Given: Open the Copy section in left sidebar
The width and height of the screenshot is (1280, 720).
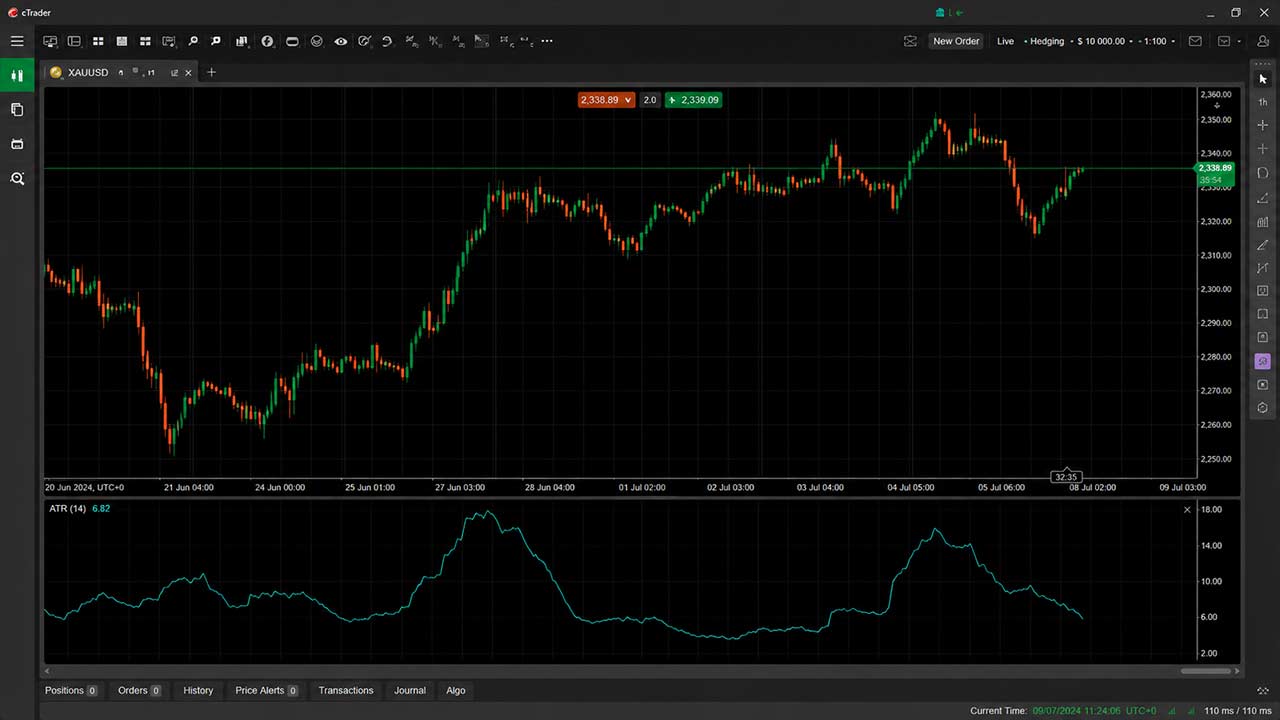Looking at the screenshot, I should [x=17, y=109].
